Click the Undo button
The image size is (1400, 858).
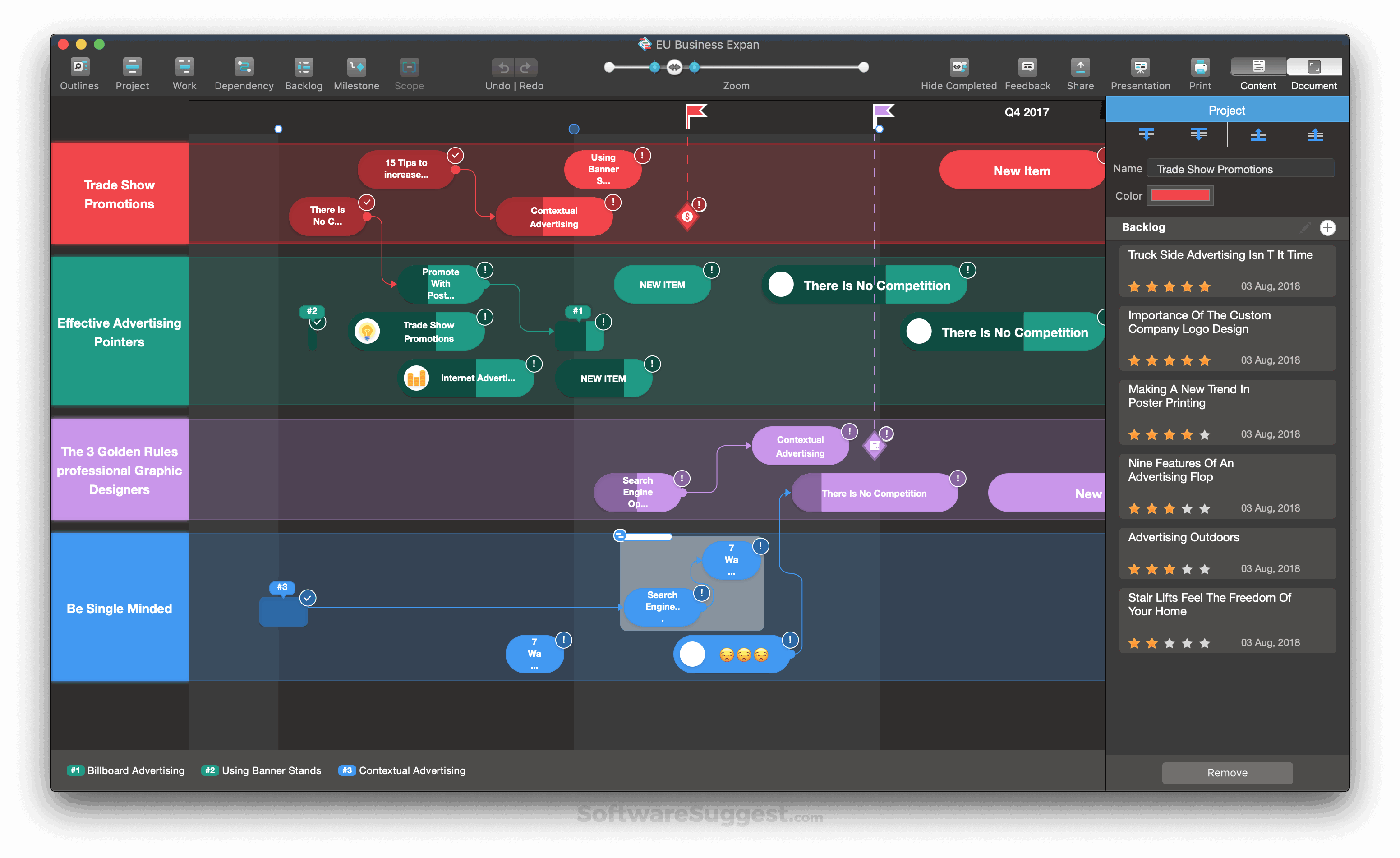click(x=502, y=67)
